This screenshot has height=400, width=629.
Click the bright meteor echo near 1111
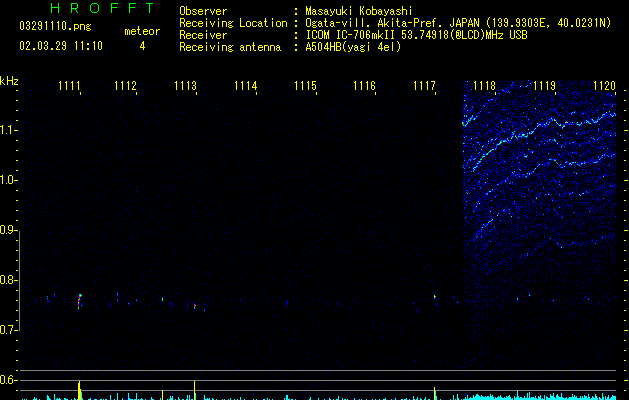(x=79, y=302)
